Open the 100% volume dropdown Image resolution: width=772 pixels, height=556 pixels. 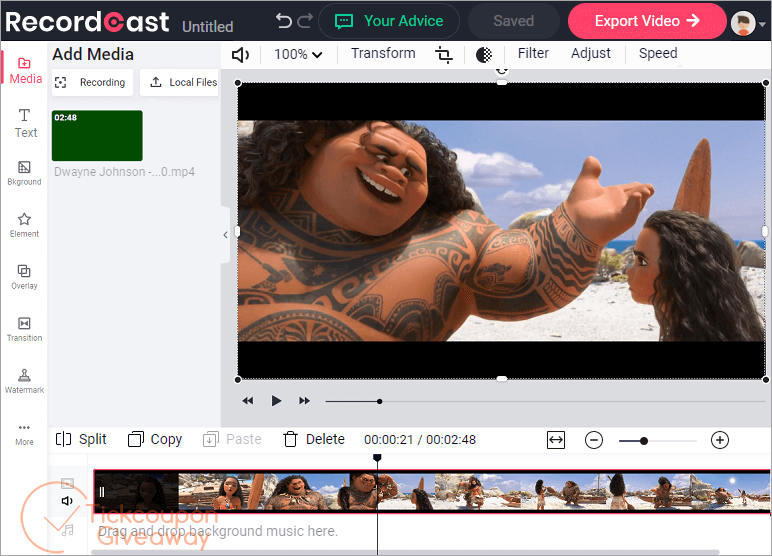[298, 54]
